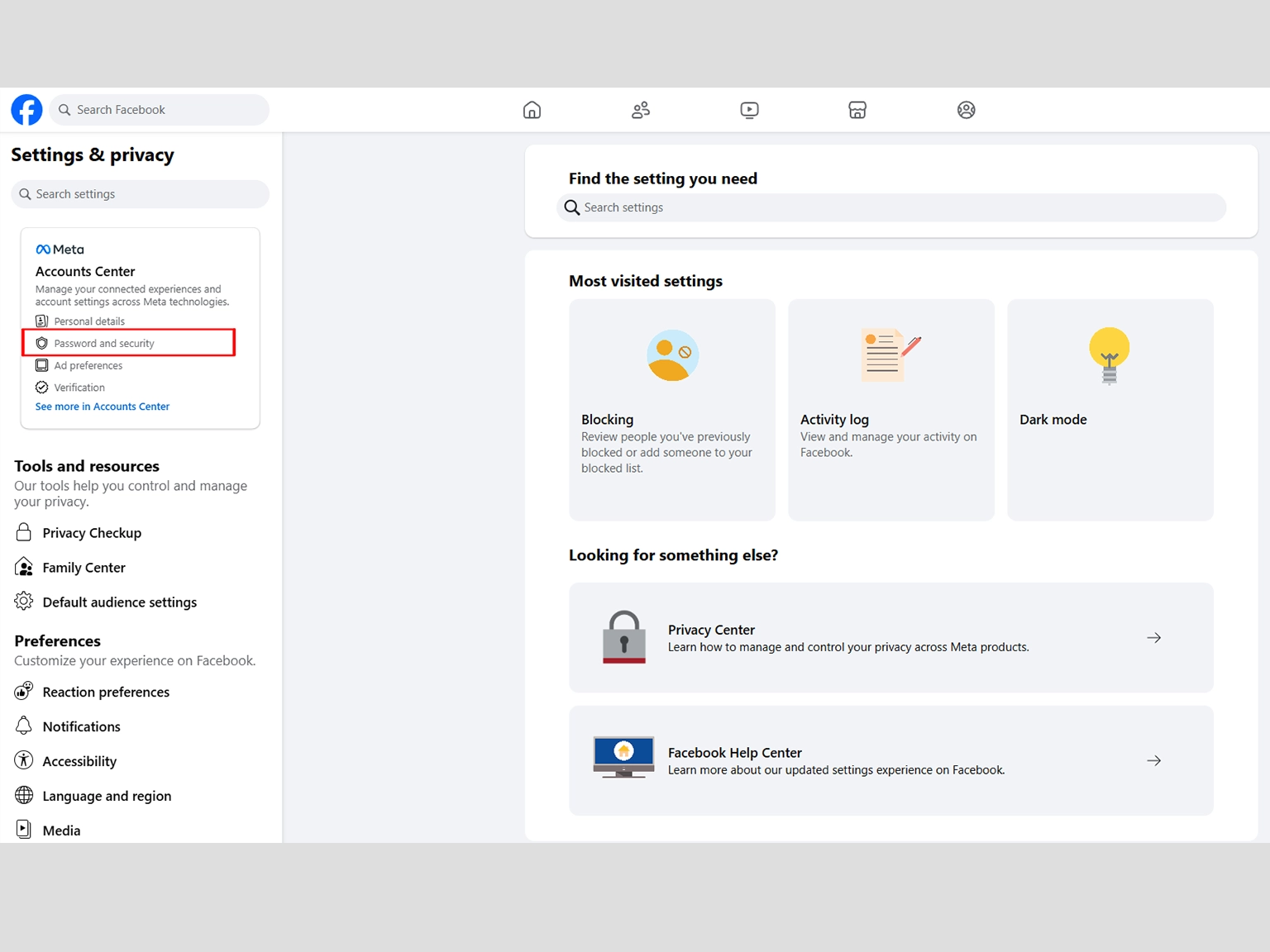
Task: Open Default audience settings
Action: (x=119, y=602)
